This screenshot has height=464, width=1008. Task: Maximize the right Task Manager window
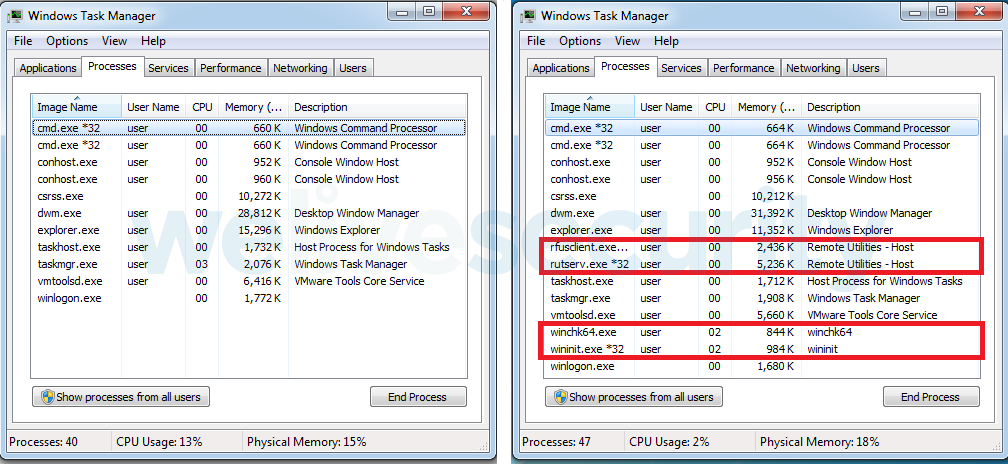pos(942,11)
